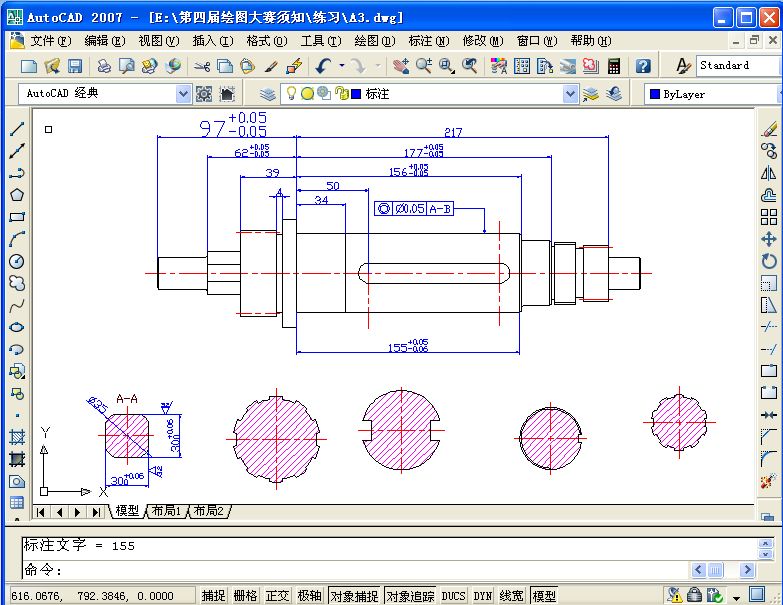The height and width of the screenshot is (605, 783).
Task: Select the Array modify tool
Action: [x=769, y=217]
